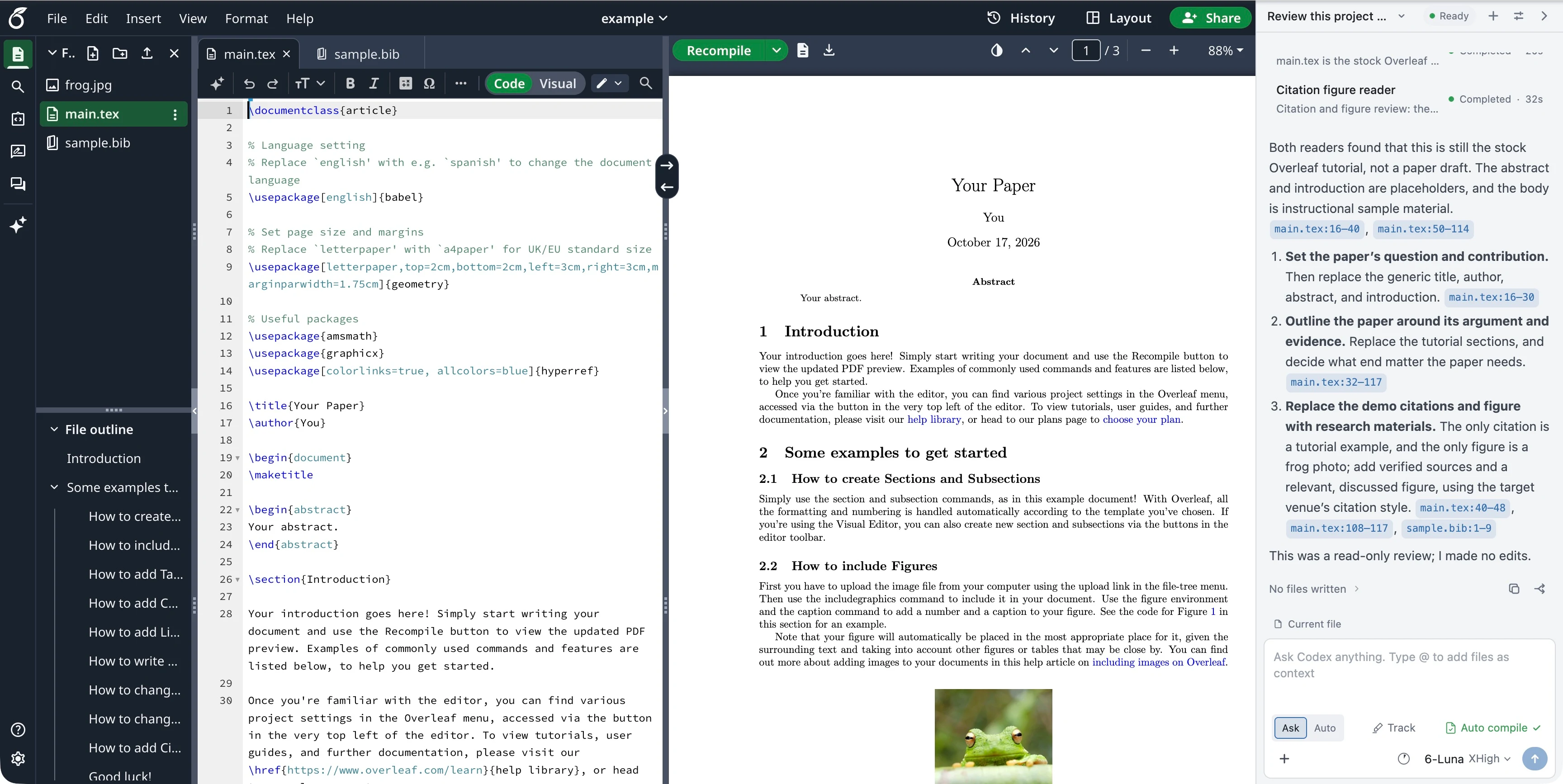Collapse the File outline section

54,429
